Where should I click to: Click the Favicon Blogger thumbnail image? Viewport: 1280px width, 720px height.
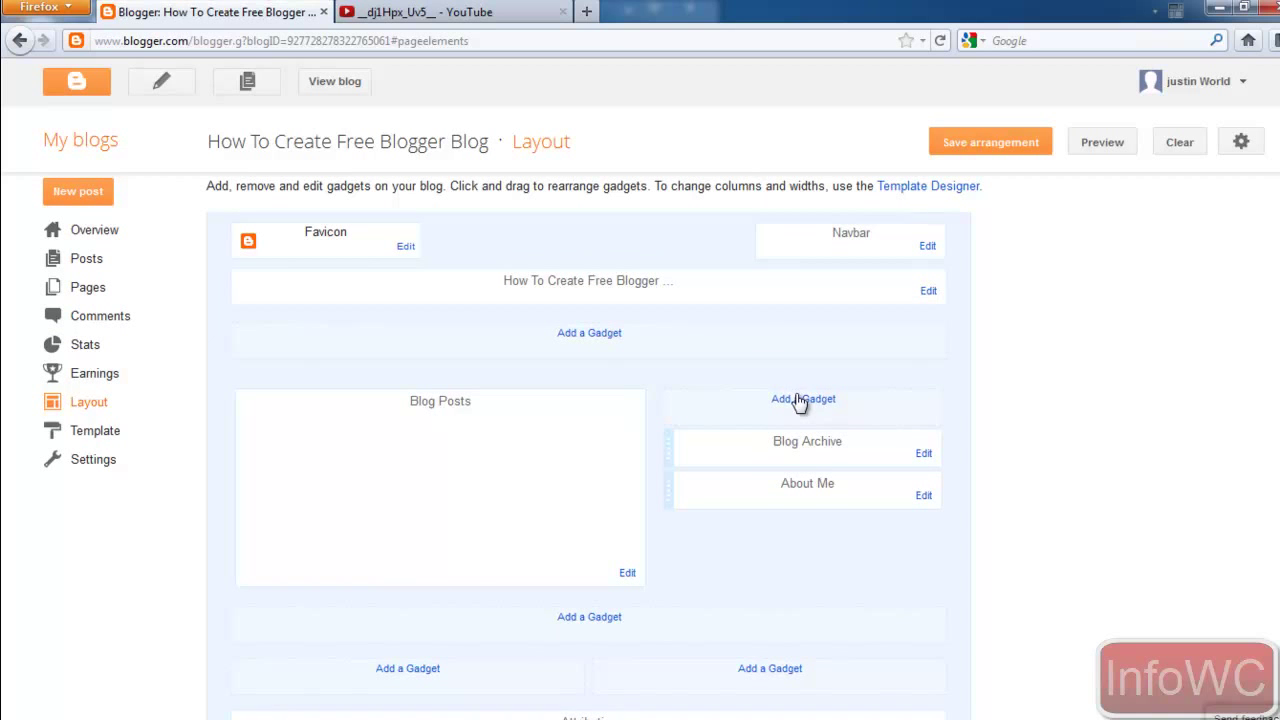(248, 241)
